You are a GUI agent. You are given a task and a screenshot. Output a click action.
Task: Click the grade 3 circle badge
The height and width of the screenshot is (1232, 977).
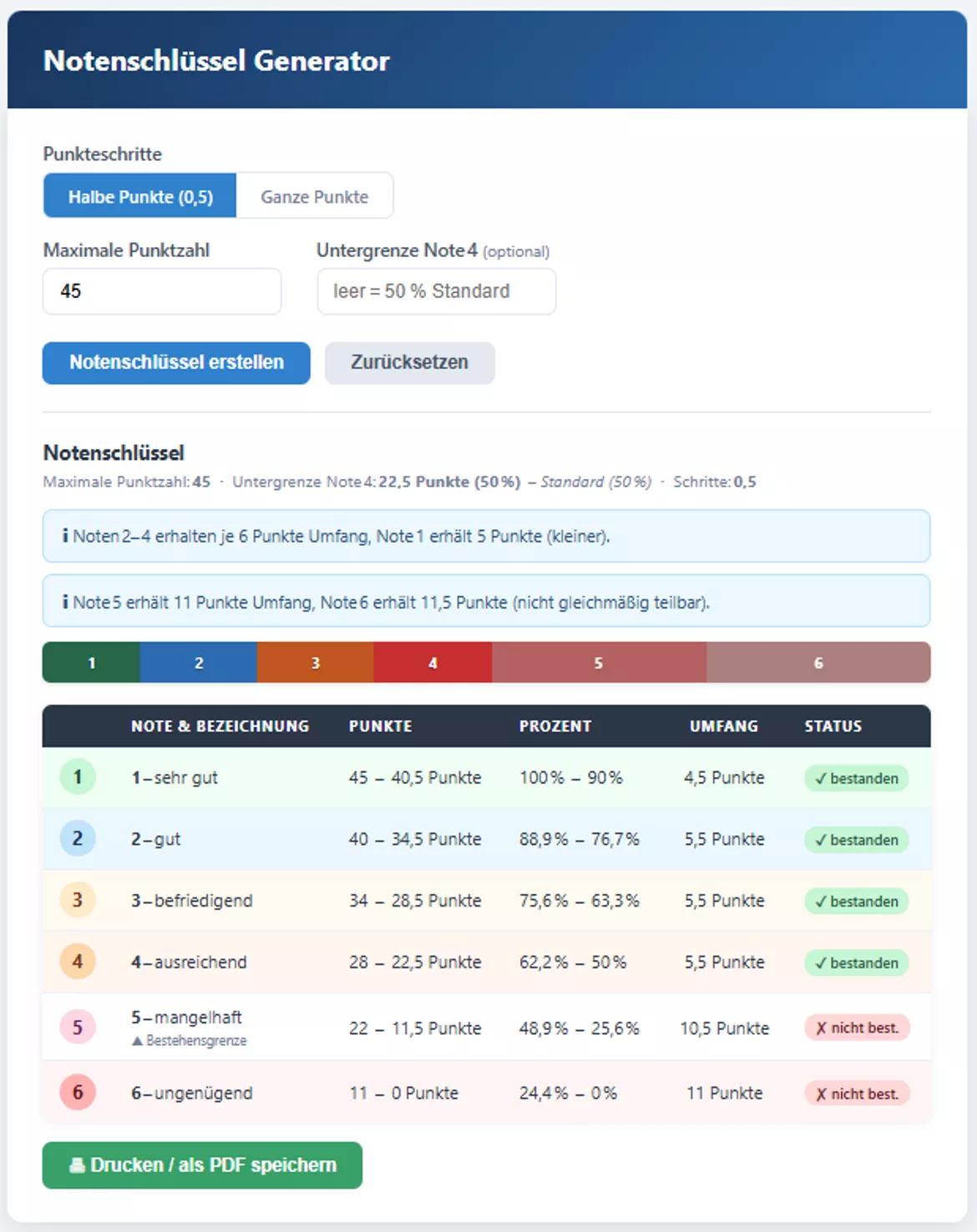[x=78, y=900]
